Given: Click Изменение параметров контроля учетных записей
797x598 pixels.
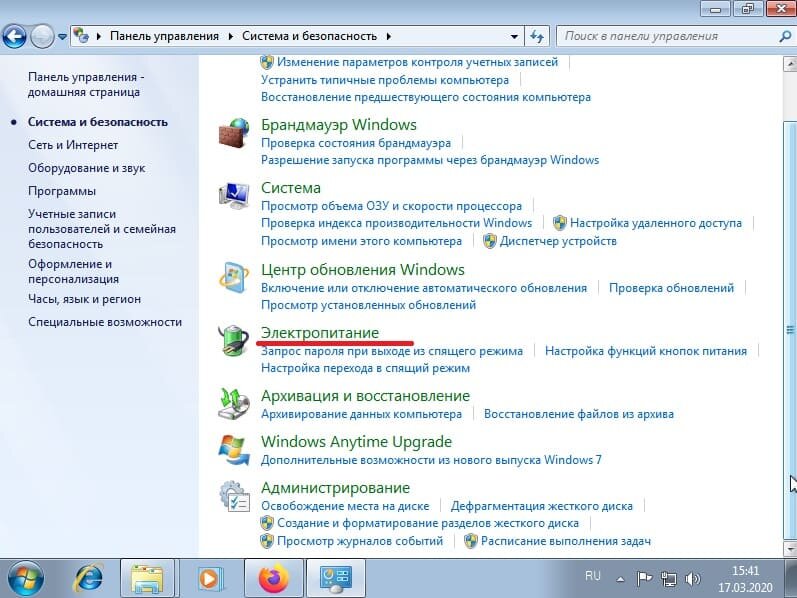Looking at the screenshot, I should 417,62.
